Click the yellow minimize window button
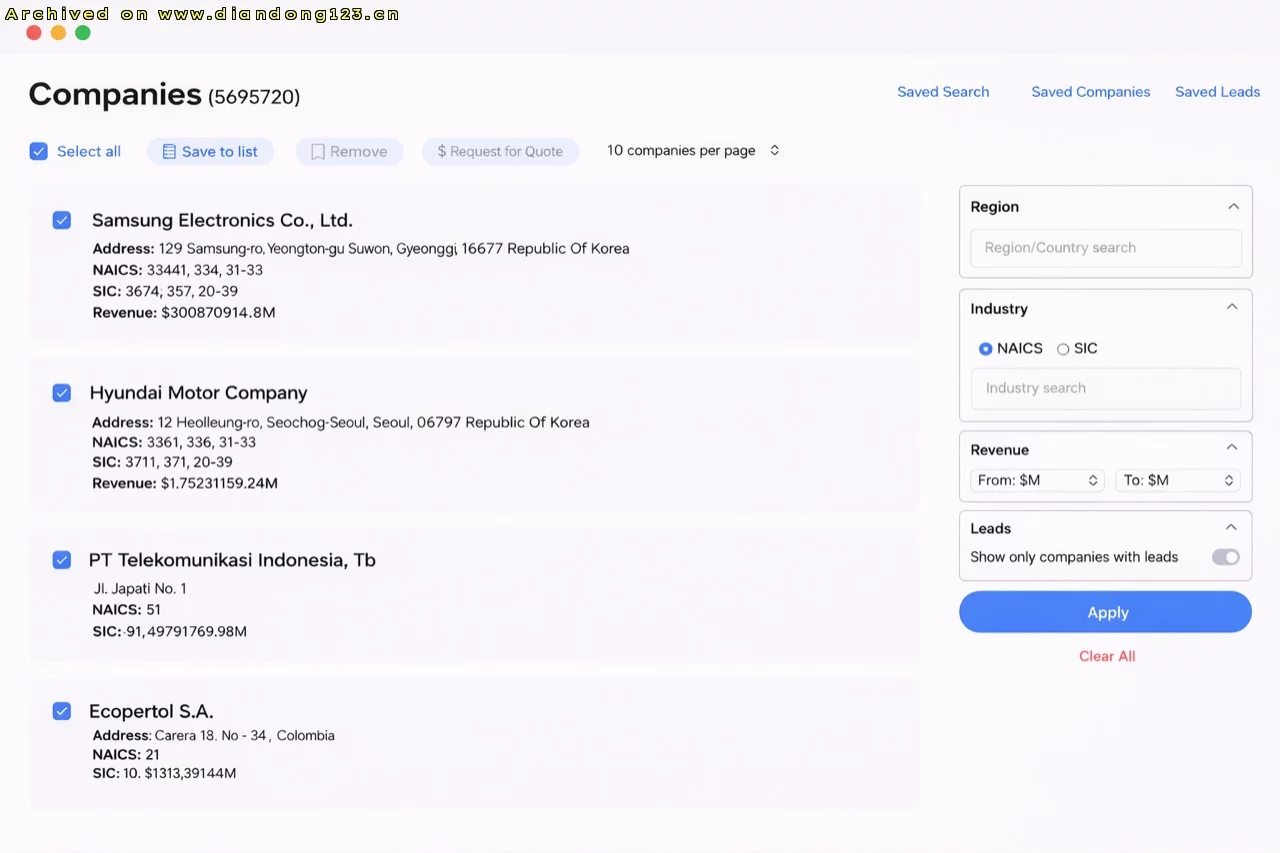Screen dimensions: 1280x853 pos(58,33)
